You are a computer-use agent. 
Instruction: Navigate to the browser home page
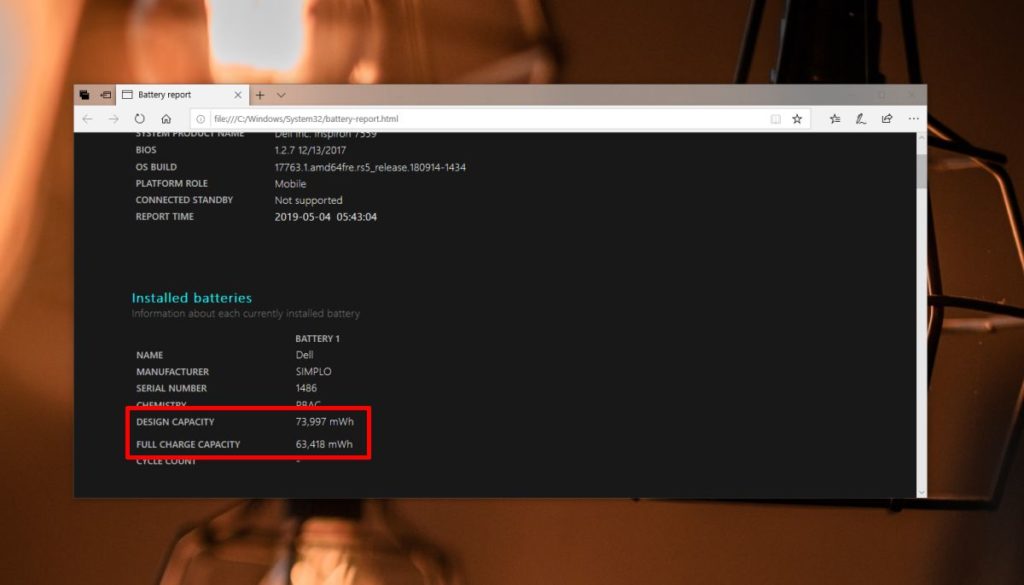point(165,118)
